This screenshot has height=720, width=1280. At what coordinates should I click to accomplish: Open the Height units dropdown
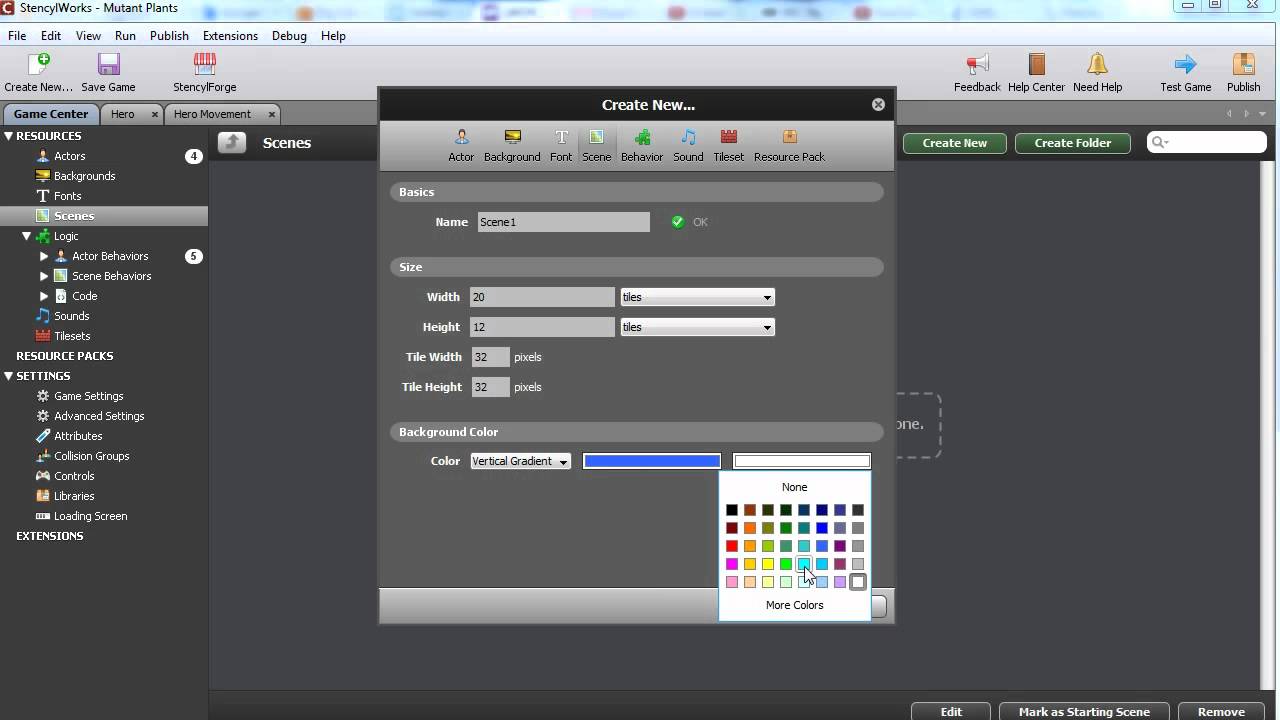697,327
